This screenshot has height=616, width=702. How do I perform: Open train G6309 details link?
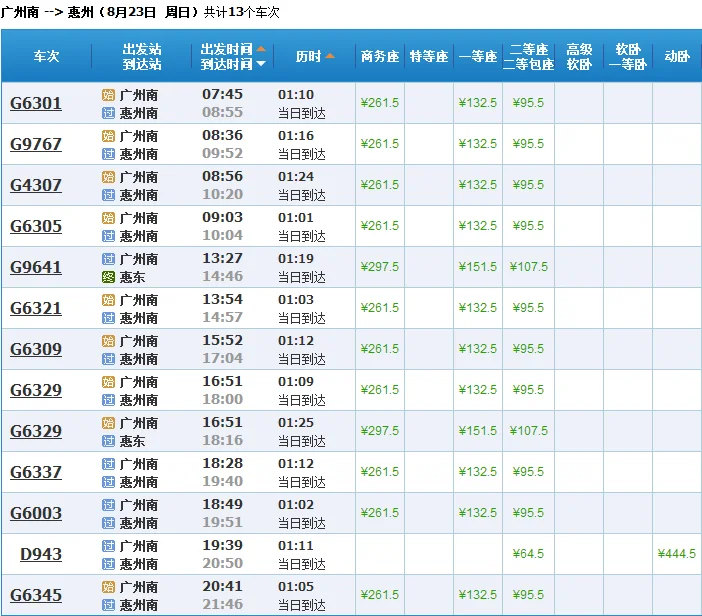click(36, 349)
